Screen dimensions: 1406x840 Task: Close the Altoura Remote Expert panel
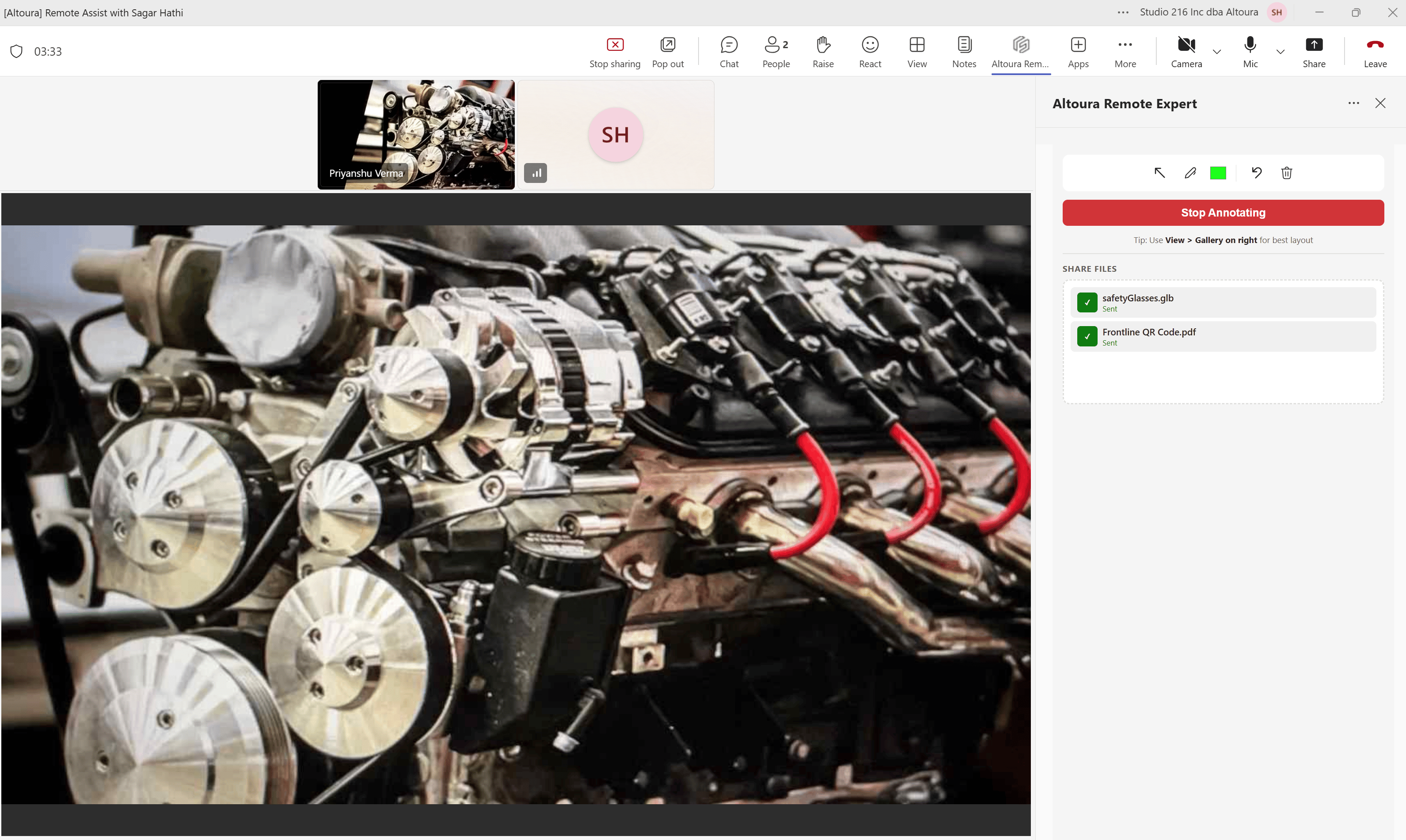coord(1380,103)
